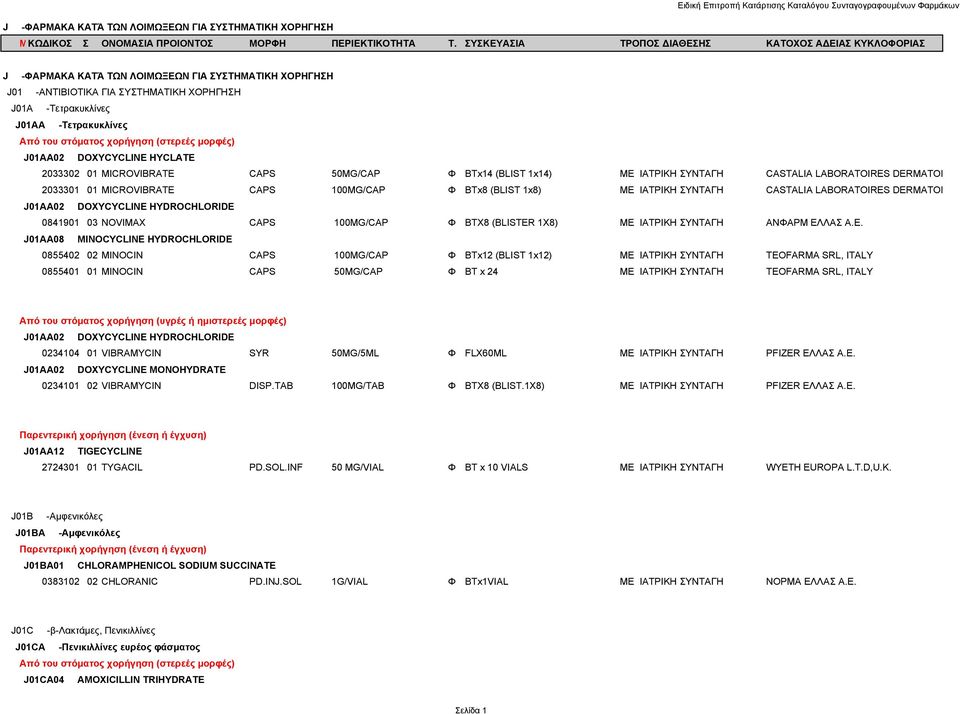The width and height of the screenshot is (960, 714).
Task: Click the Φ symbol in CHLORANIC row
Action: coord(452,582)
